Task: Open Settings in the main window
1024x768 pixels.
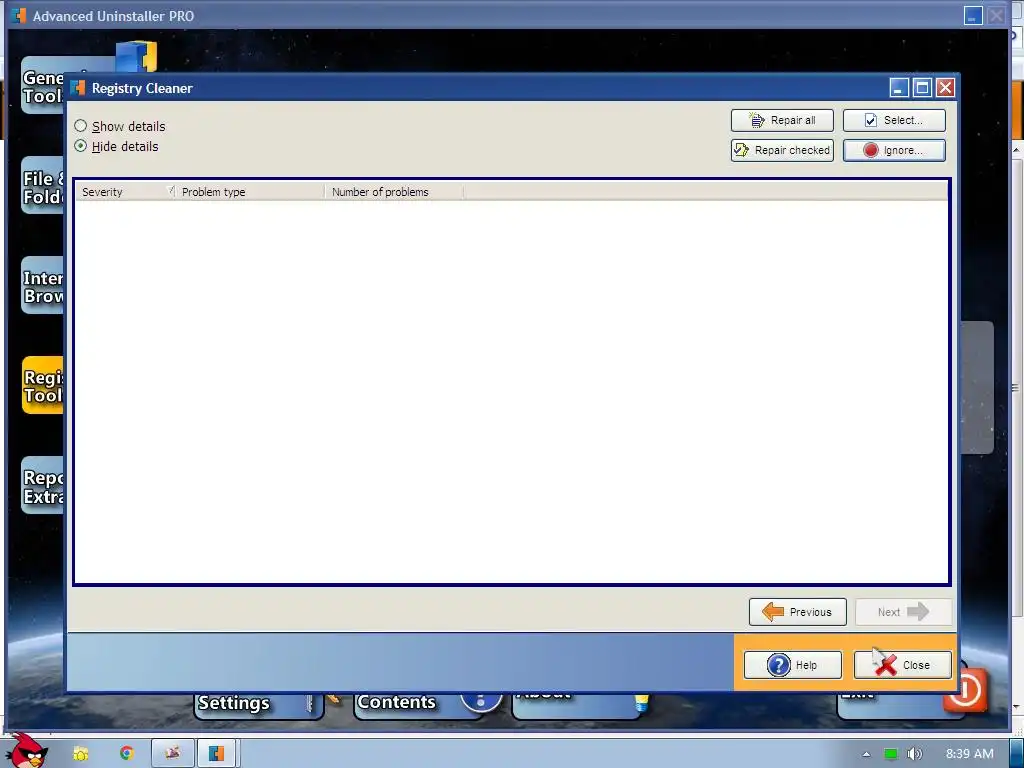Action: coord(259,704)
